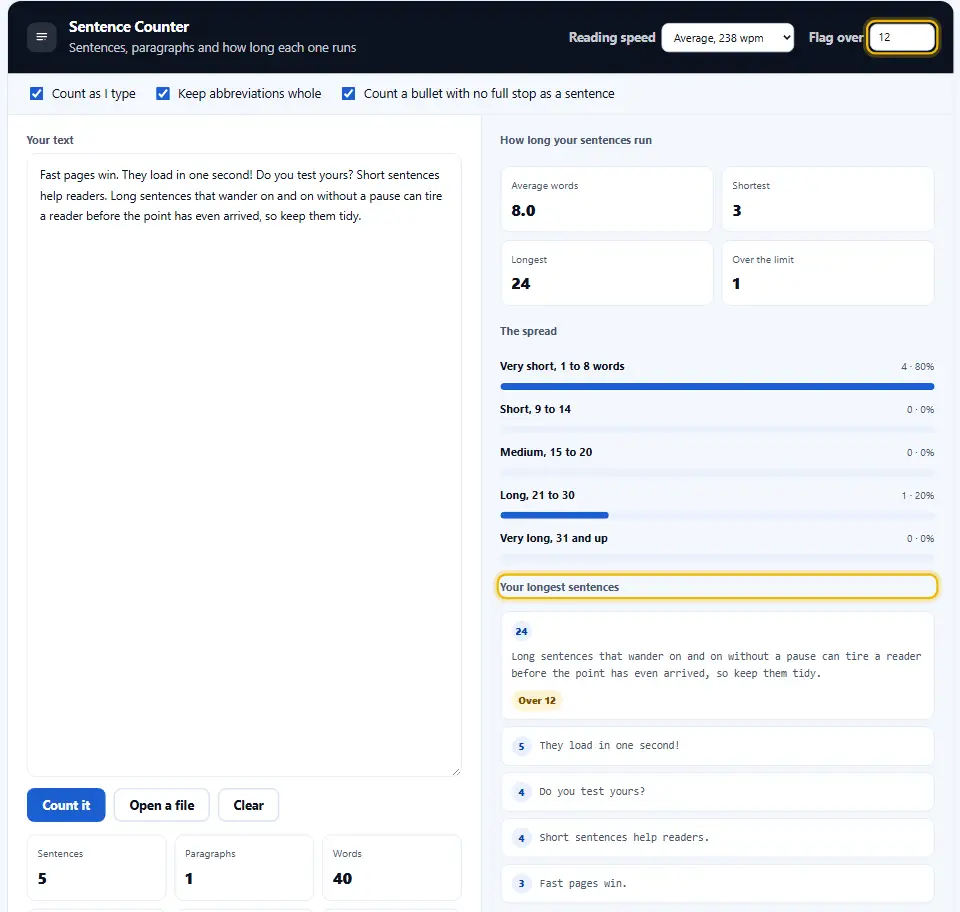
Task: Click inside the Your text editor area
Action: click(x=244, y=465)
